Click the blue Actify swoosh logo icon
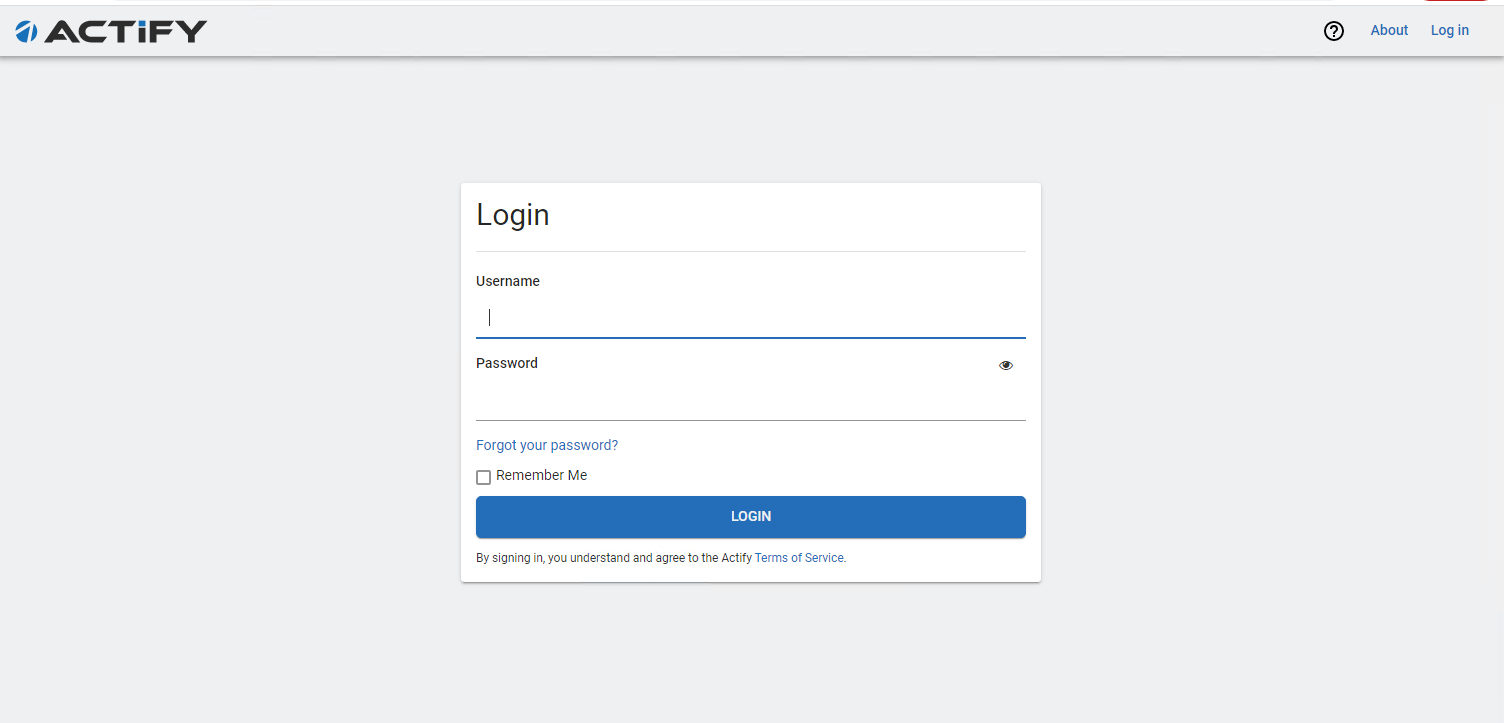This screenshot has width=1504, height=723. [x=26, y=32]
